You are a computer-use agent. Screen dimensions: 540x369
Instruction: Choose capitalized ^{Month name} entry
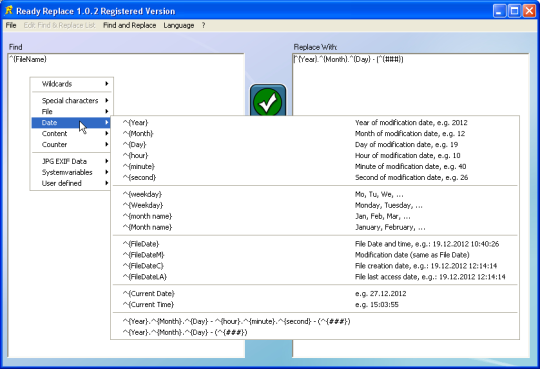click(315, 227)
